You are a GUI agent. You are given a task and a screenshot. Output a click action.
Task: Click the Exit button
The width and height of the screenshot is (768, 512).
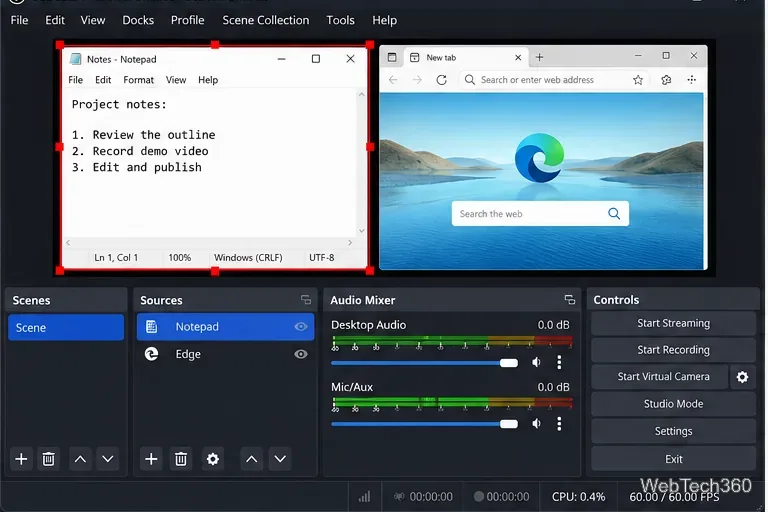tap(673, 459)
